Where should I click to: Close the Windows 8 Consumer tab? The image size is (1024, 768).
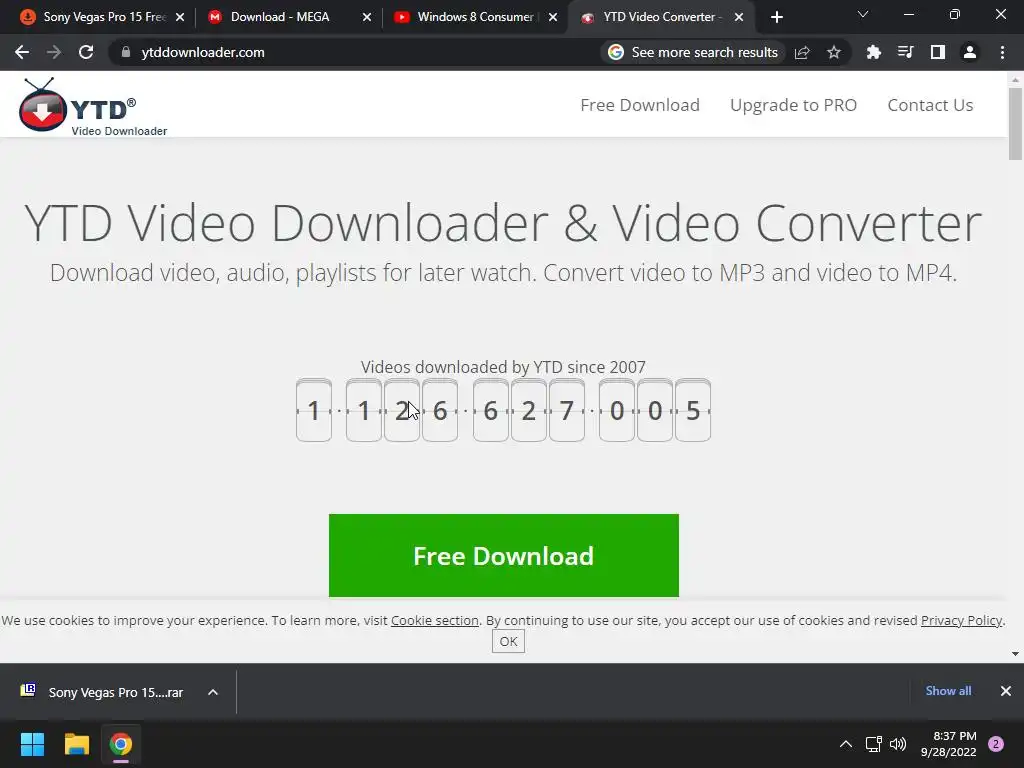coord(553,18)
